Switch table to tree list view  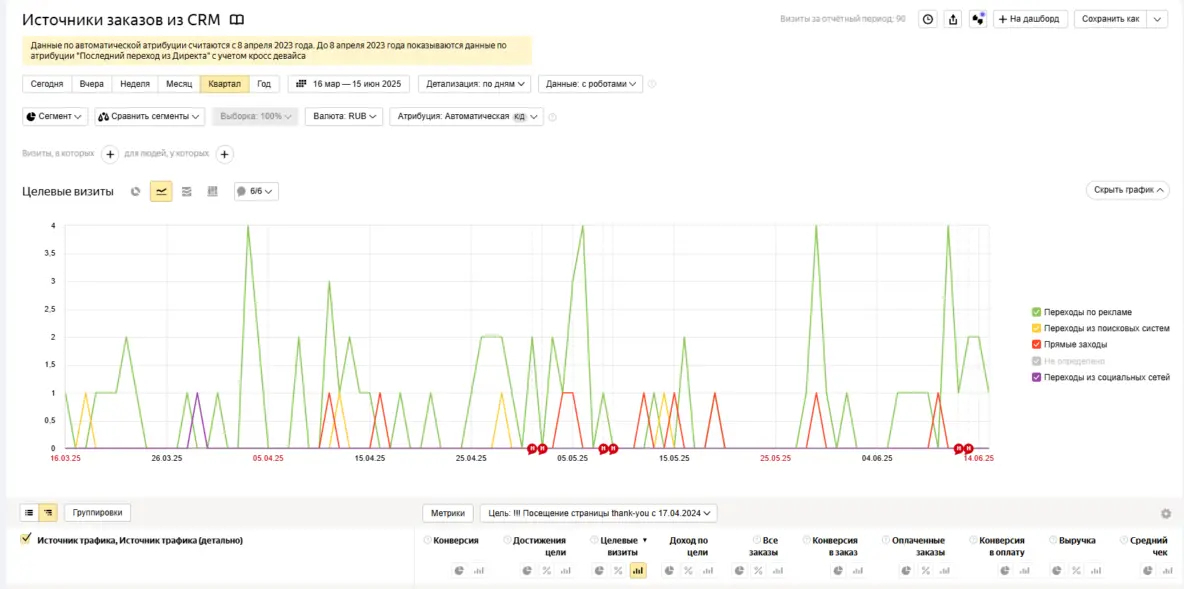[48, 512]
